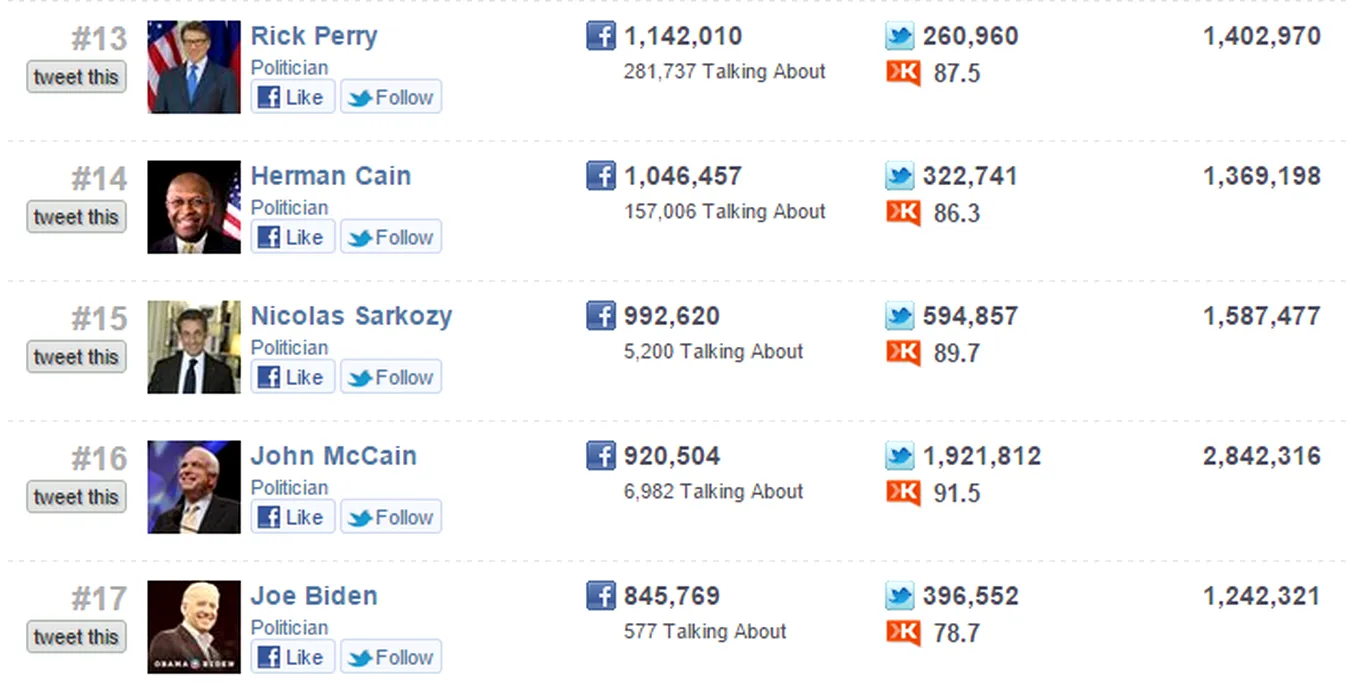
Task: Follow Rick Perry on Twitter
Action: pyautogui.click(x=391, y=97)
